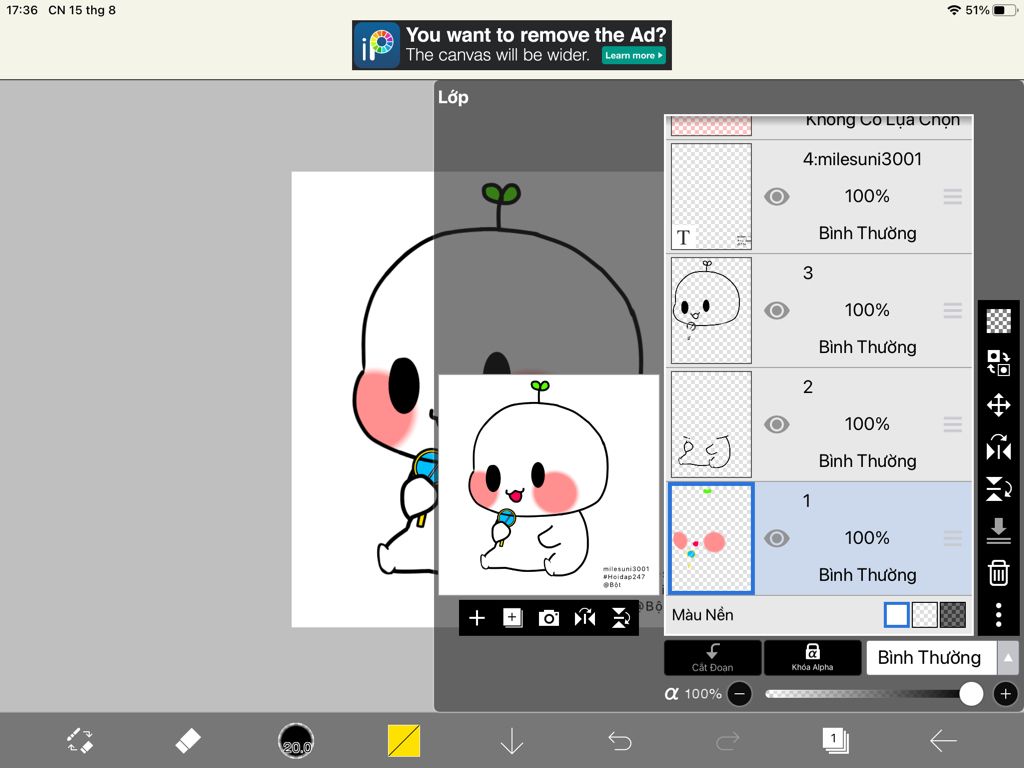The image size is (1024, 768).
Task: Flip layer horizontally in bottom layer toolbar
Action: click(x=584, y=618)
